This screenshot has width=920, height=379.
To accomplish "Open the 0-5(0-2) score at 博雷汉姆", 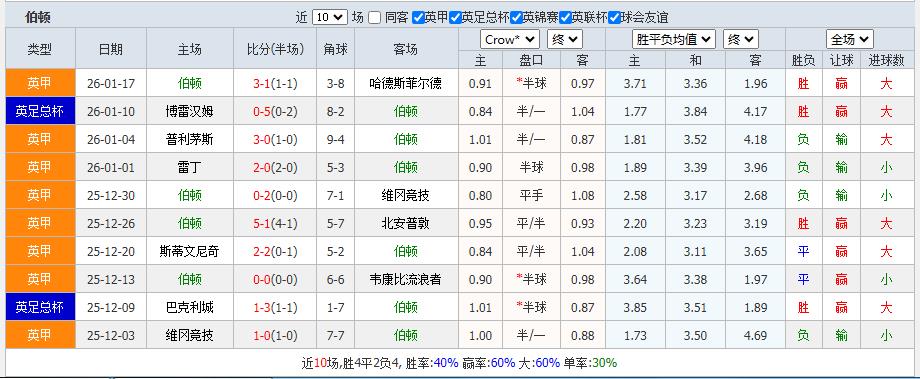I will (x=275, y=111).
